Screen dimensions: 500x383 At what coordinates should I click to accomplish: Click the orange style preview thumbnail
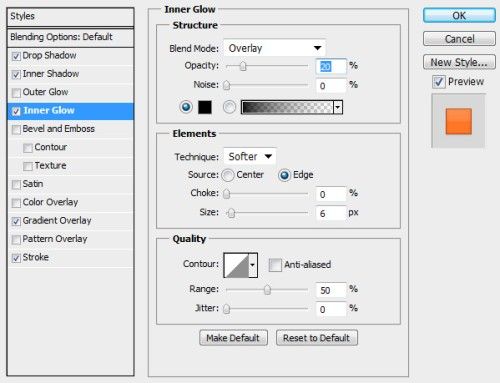pos(458,121)
